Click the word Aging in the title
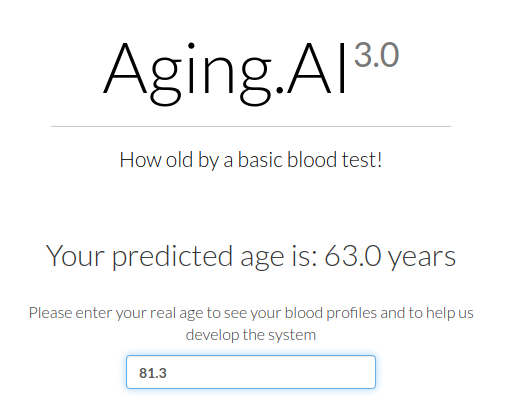 [187, 73]
